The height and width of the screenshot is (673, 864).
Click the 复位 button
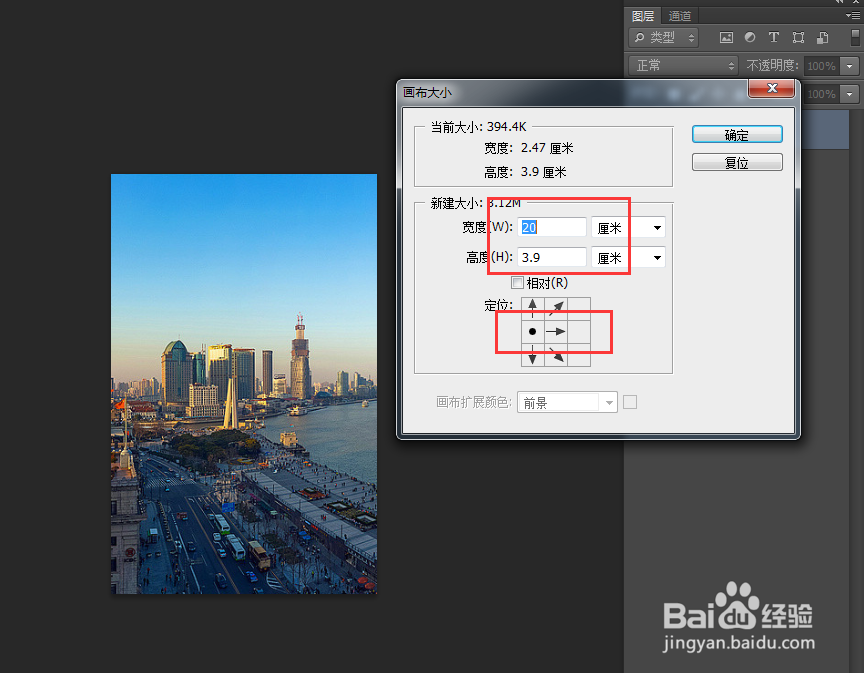(x=737, y=162)
